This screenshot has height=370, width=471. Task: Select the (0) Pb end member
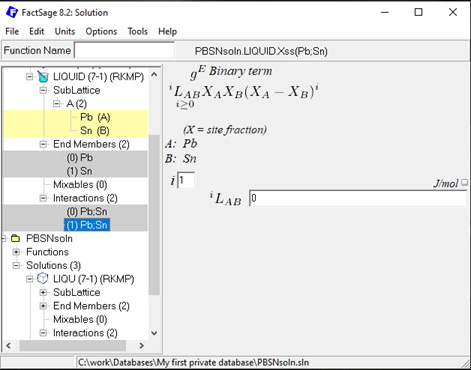point(80,158)
